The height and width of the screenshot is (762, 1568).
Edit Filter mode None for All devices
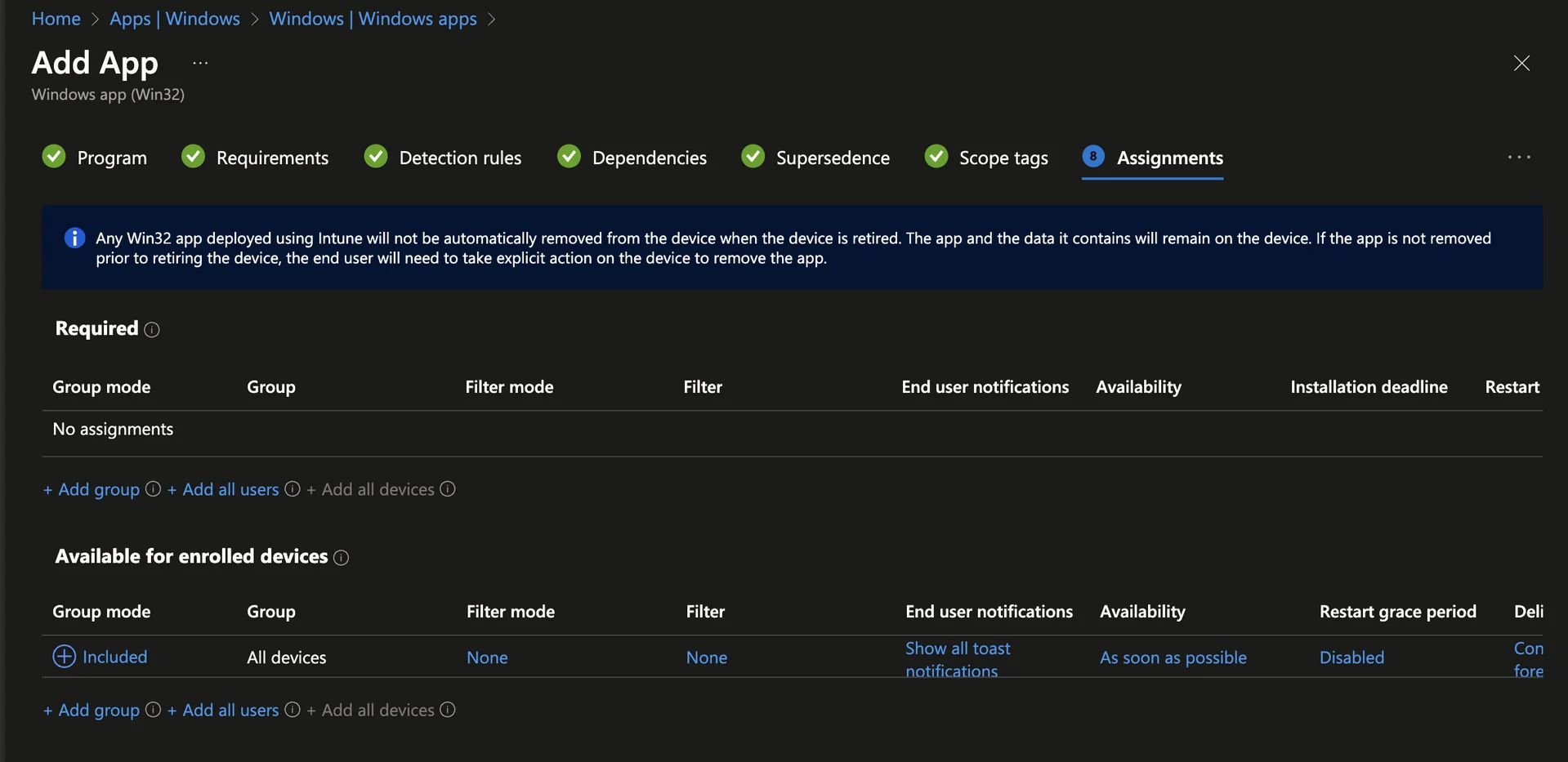click(x=487, y=657)
